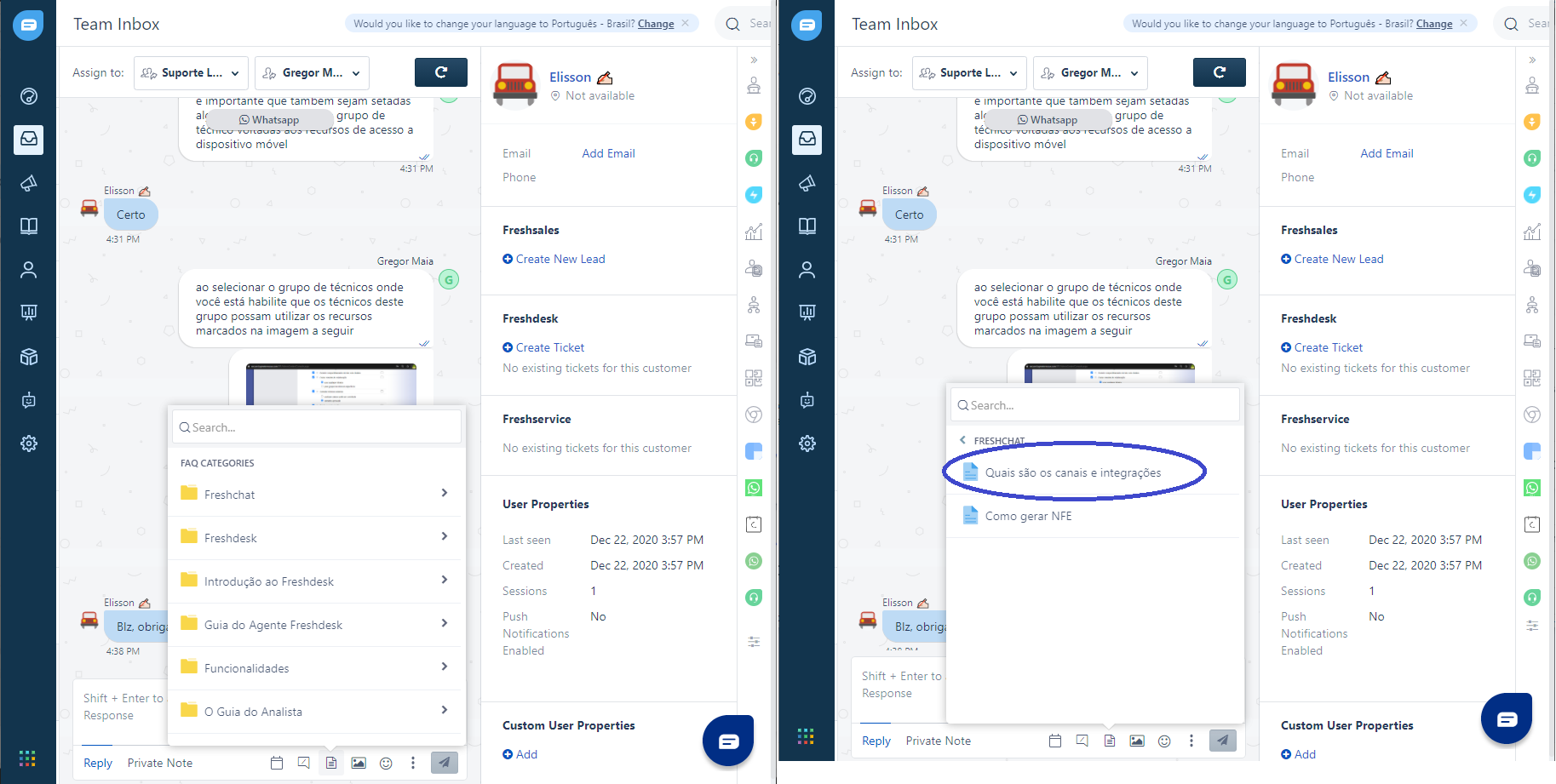Open campaigns megaphone icon in left screenshot sidebar
The height and width of the screenshot is (784, 1556).
29,183
